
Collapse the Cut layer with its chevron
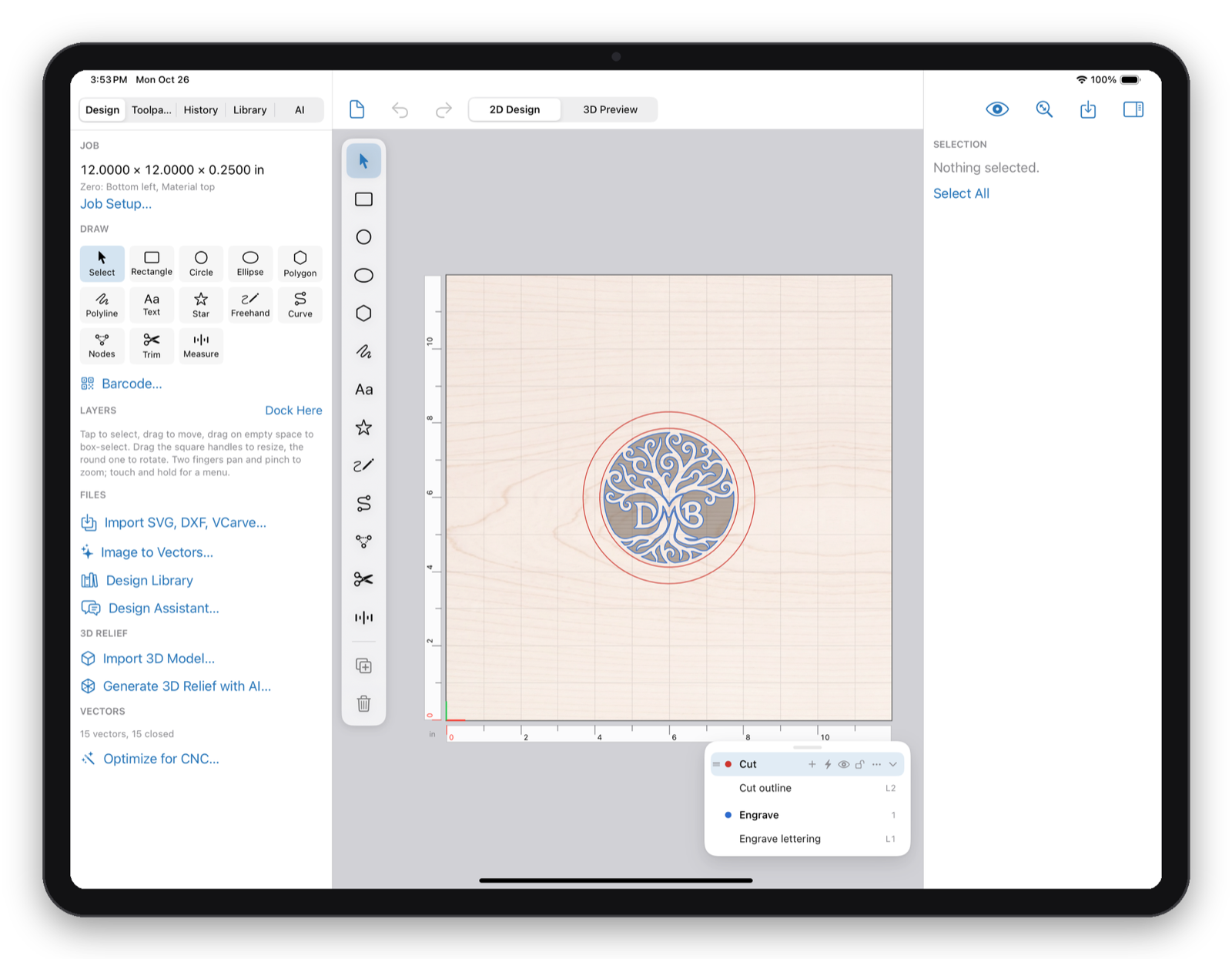[x=892, y=764]
